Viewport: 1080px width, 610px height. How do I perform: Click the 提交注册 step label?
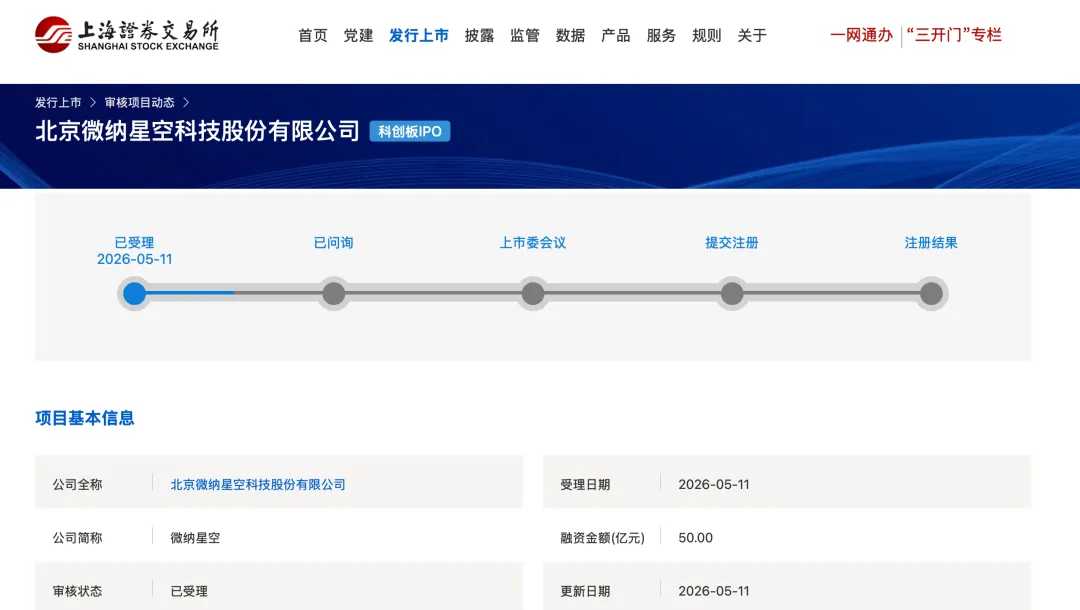[731, 242]
